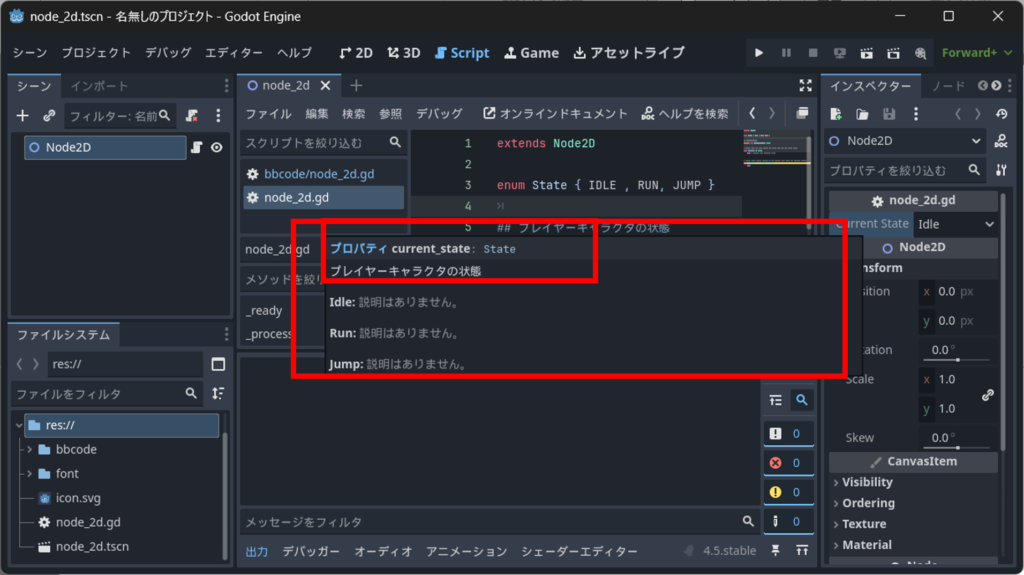Toggle Node2D visibility eye icon

click(x=216, y=148)
